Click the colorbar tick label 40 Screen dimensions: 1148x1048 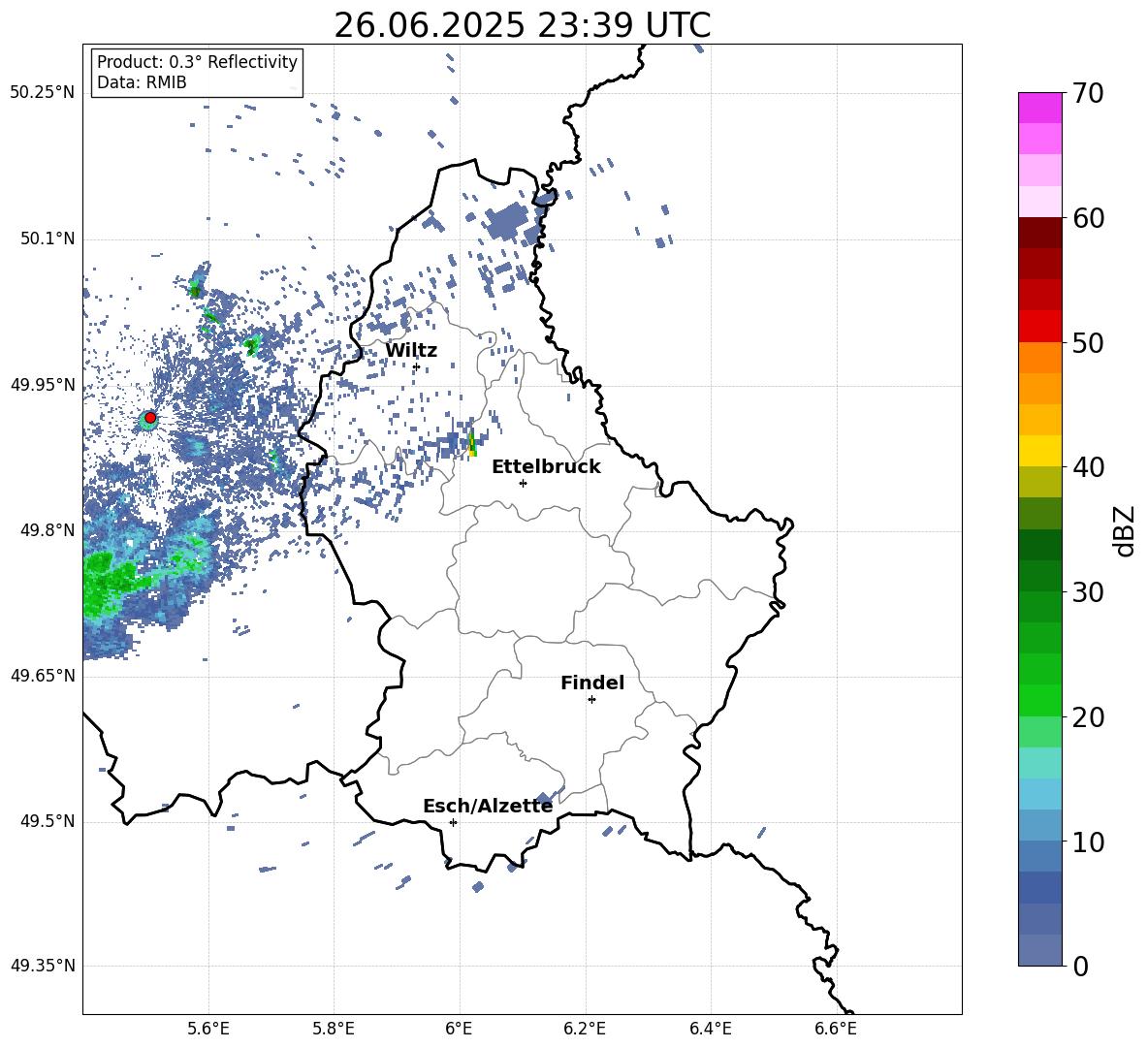click(1087, 467)
